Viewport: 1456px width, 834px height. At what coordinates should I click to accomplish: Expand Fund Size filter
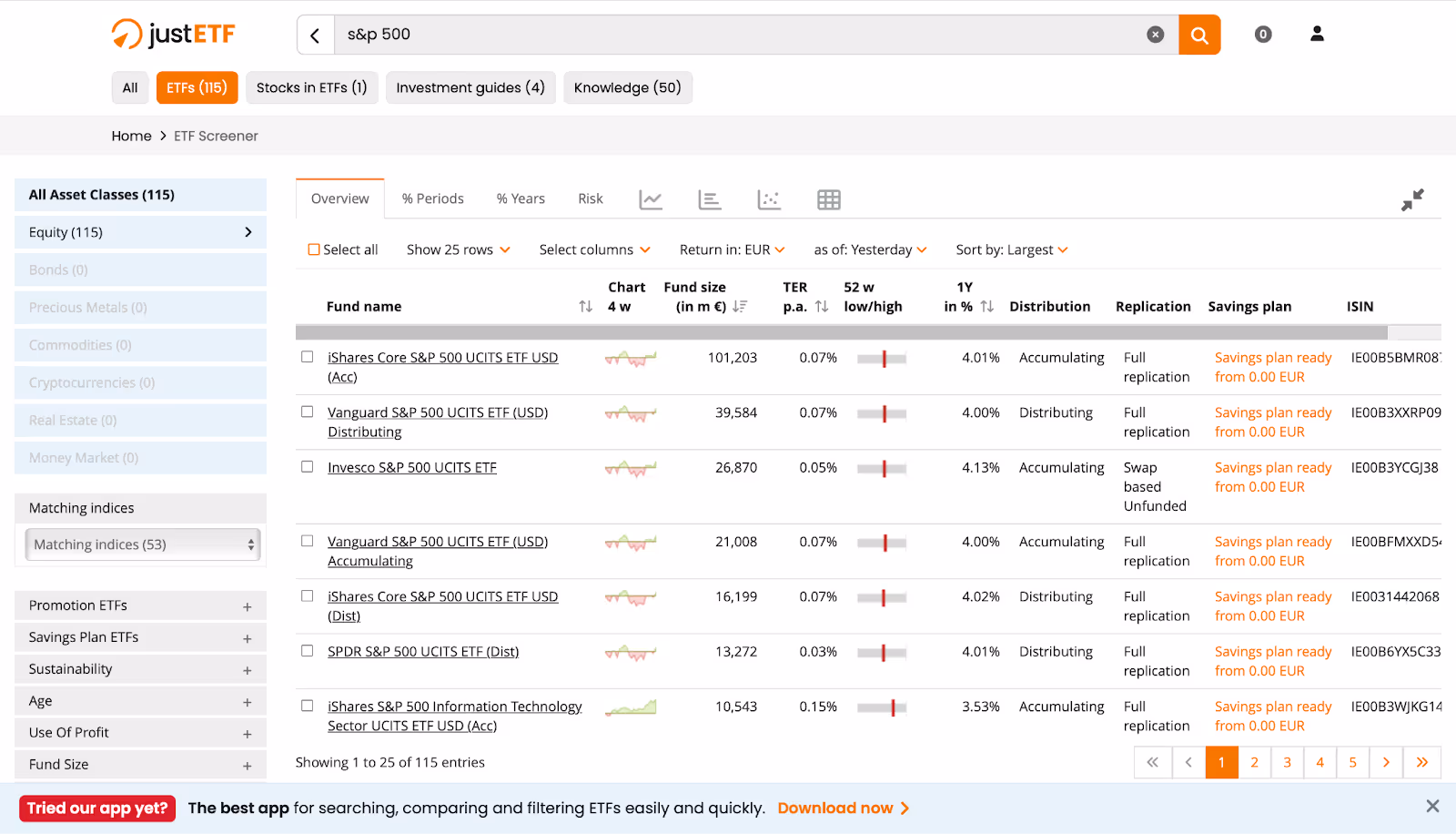point(141,765)
